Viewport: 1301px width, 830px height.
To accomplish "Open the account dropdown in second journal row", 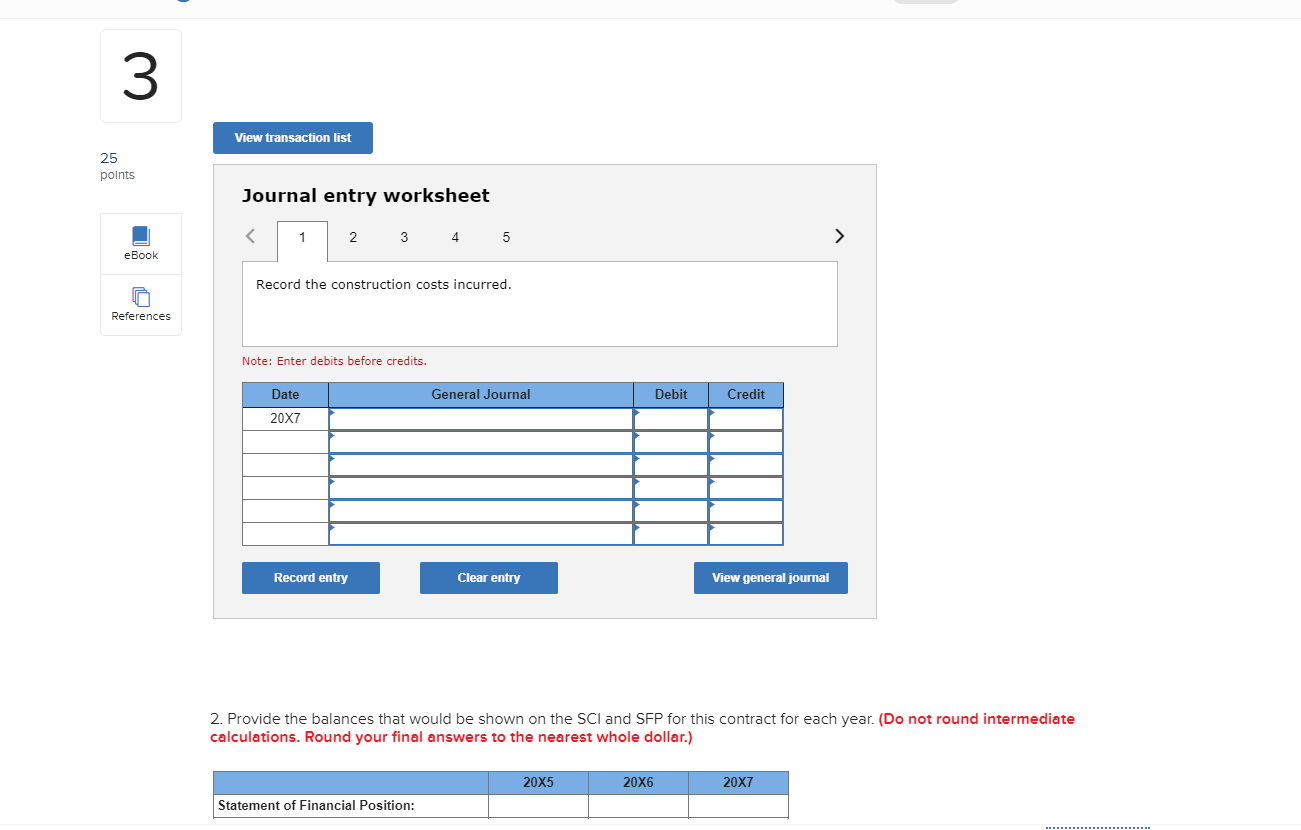I will pyautogui.click(x=480, y=441).
